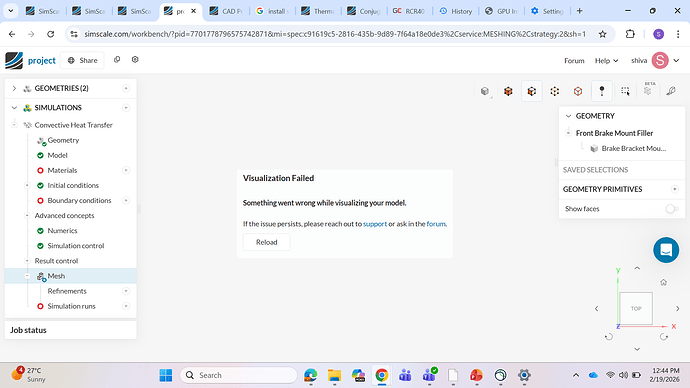This screenshot has height=388, width=690.
Task: Collapse the Mesh tree node
Action: click(27, 276)
